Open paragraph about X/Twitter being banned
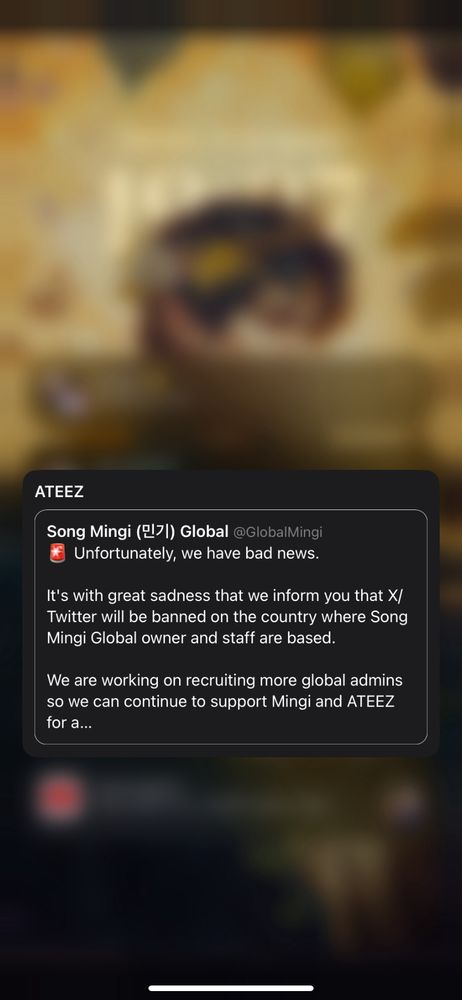The image size is (462, 1000). [227, 617]
